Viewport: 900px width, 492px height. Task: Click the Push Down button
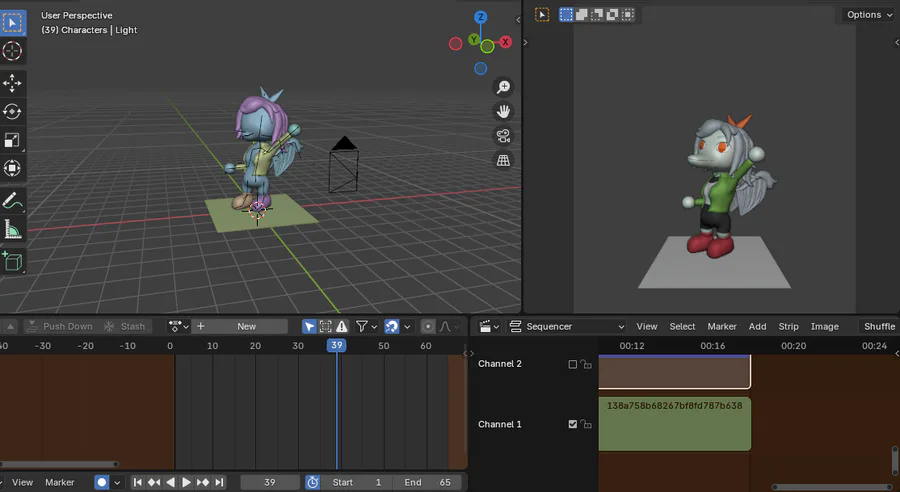(x=60, y=327)
